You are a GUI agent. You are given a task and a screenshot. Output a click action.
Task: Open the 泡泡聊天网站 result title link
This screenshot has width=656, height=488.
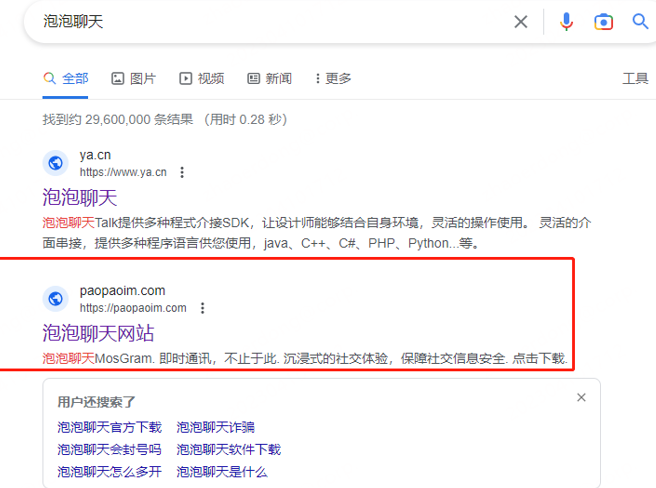tap(98, 333)
